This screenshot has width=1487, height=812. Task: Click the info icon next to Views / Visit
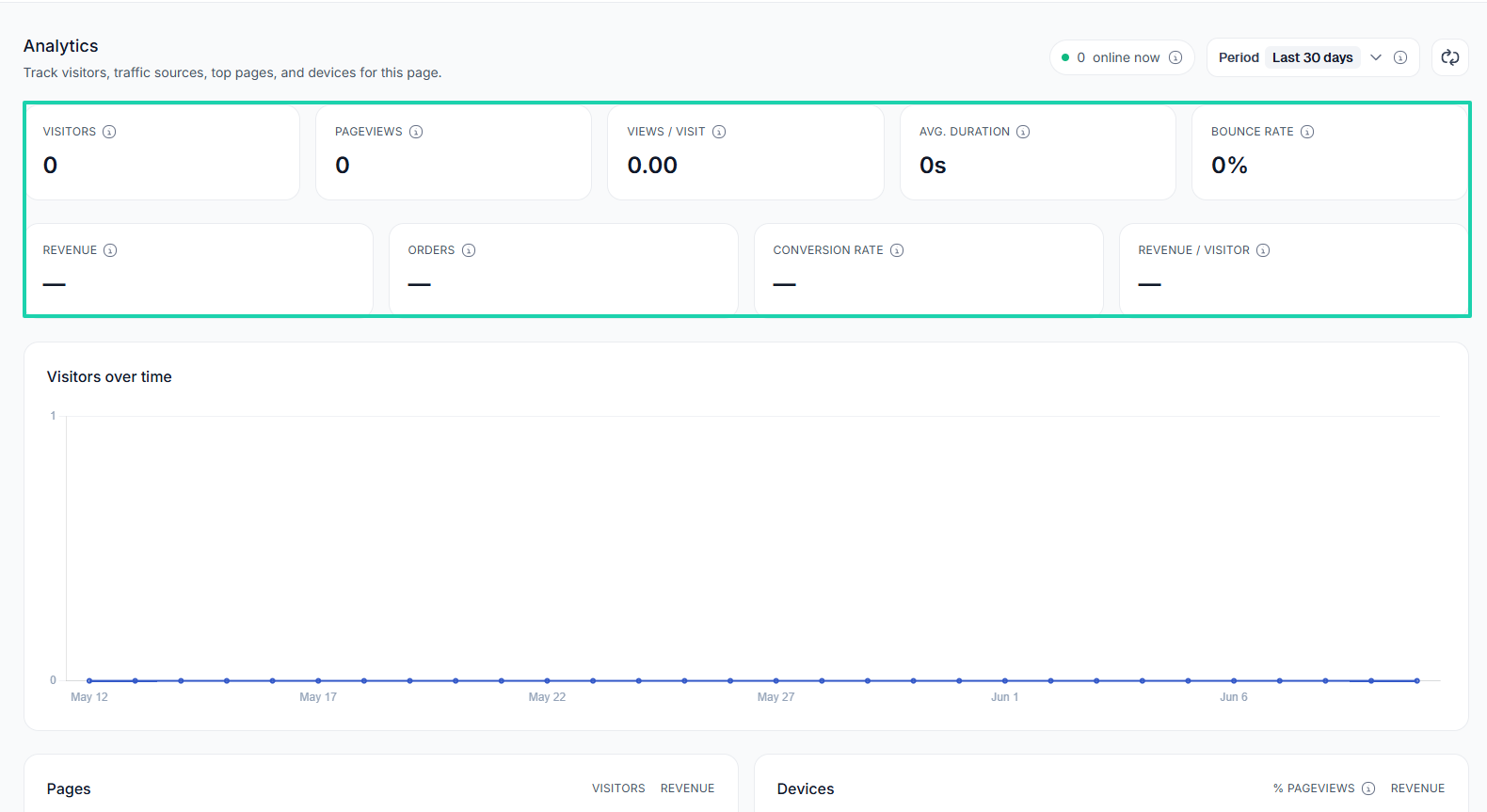coord(719,132)
